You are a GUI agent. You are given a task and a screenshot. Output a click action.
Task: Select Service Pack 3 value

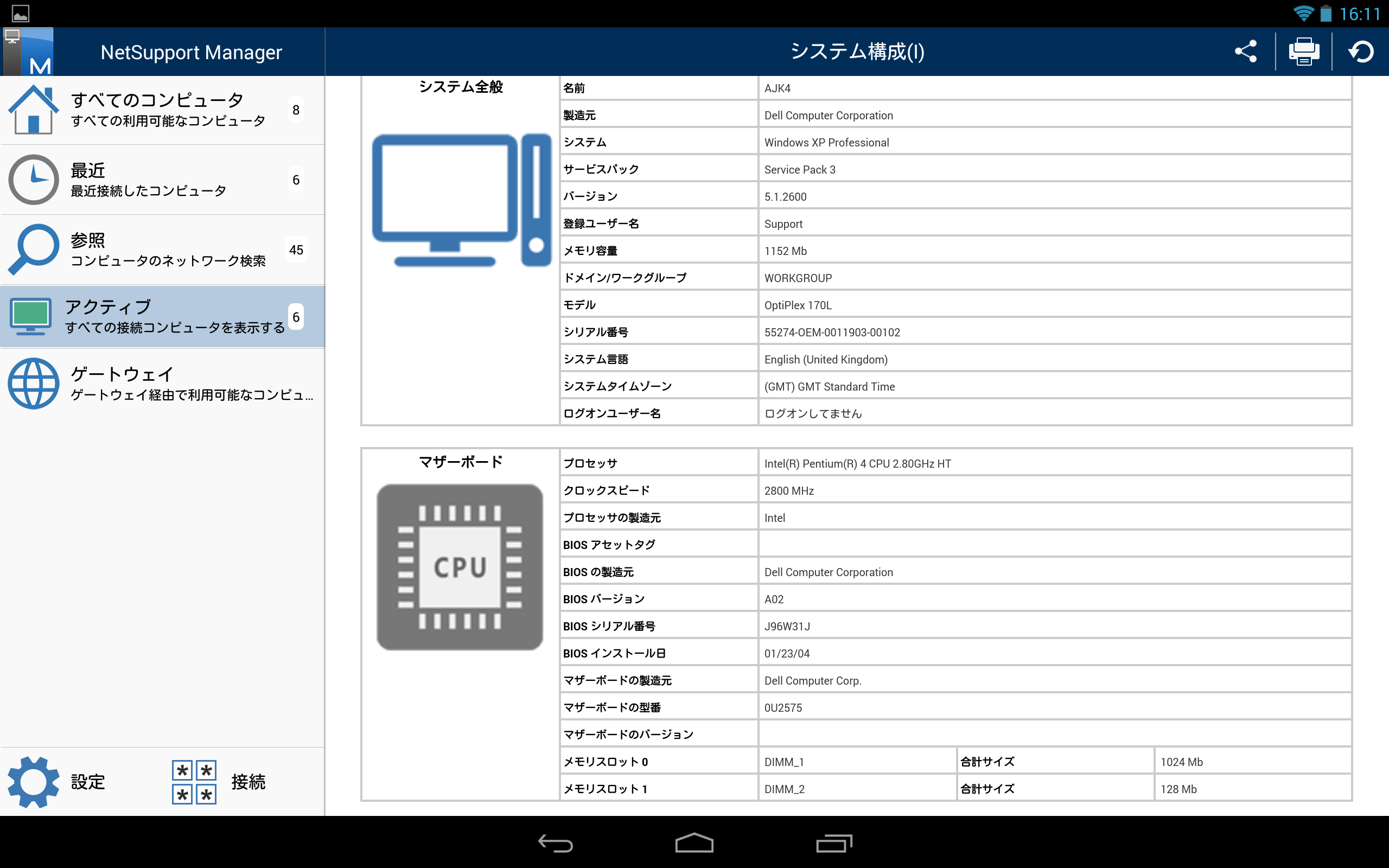pos(800,170)
